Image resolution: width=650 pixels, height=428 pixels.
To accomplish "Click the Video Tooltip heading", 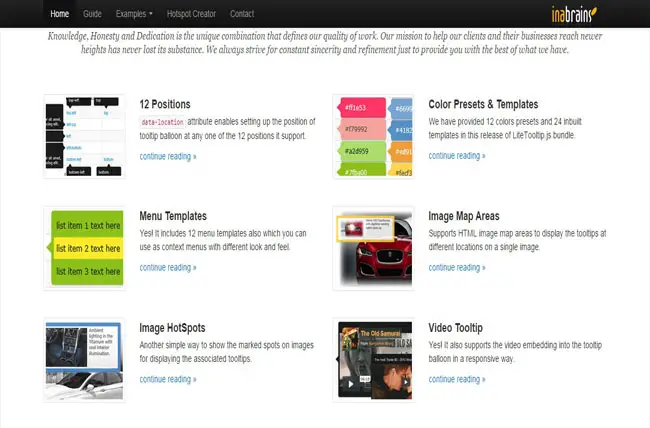I will tap(456, 328).
